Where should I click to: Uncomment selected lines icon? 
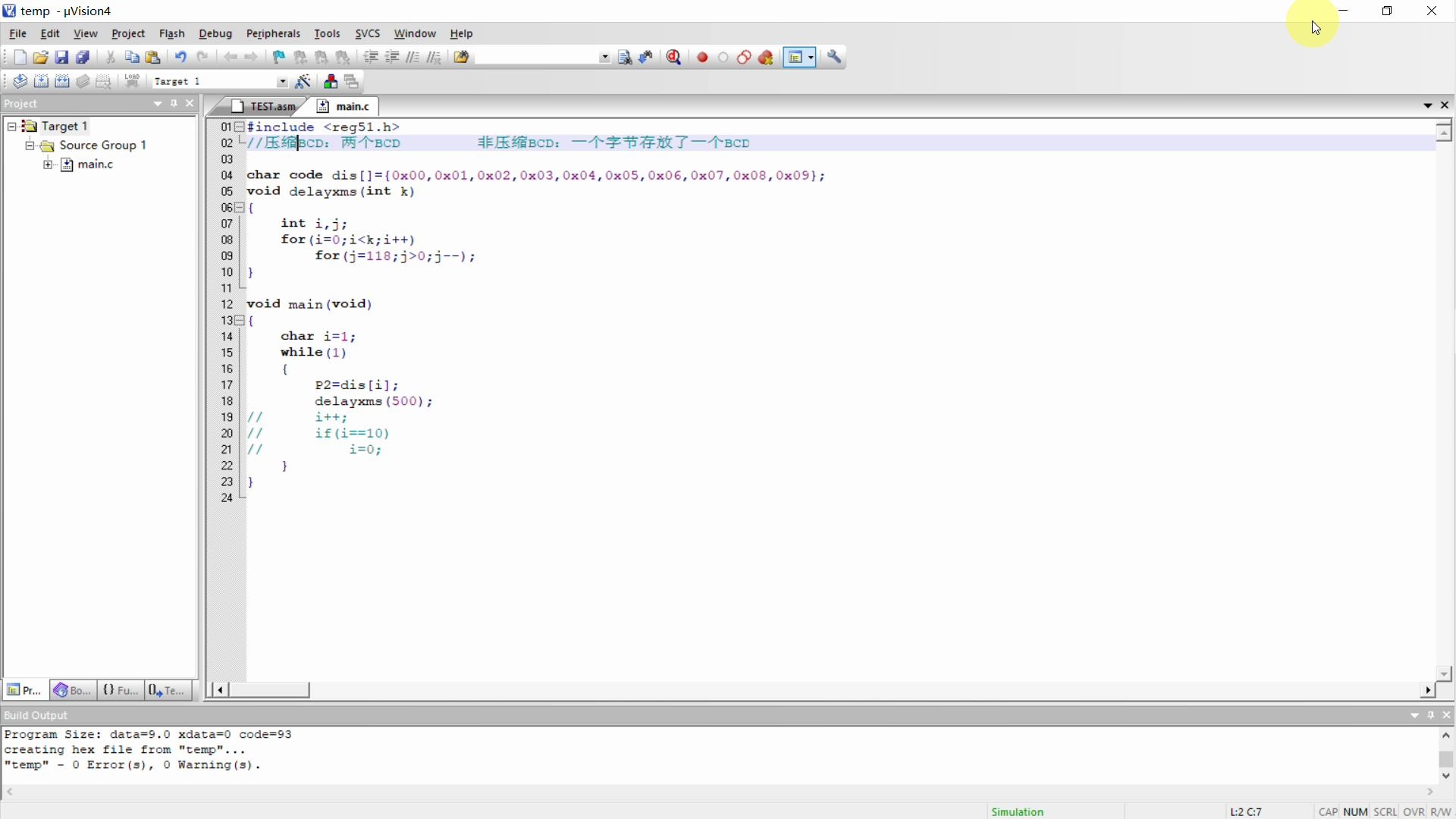coord(435,58)
